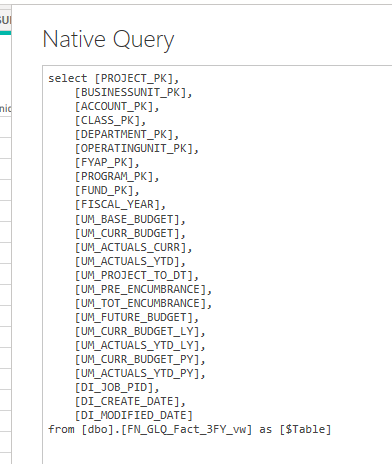Viewport: 392px width, 464px height.
Task: Click the [OPERATINGUNIT_PK] column line
Action: pos(137,149)
